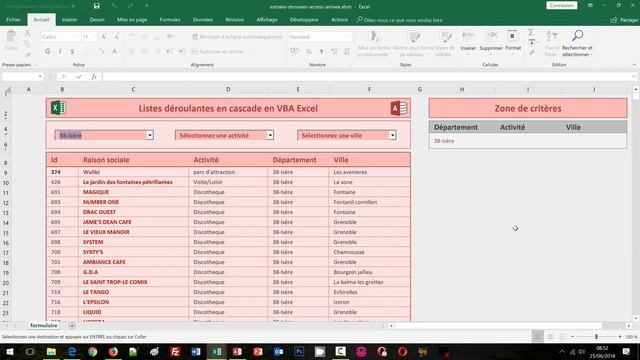Screen dimensions: 640x360
Task: Open the Fichier tab
Action: [x=13, y=20]
